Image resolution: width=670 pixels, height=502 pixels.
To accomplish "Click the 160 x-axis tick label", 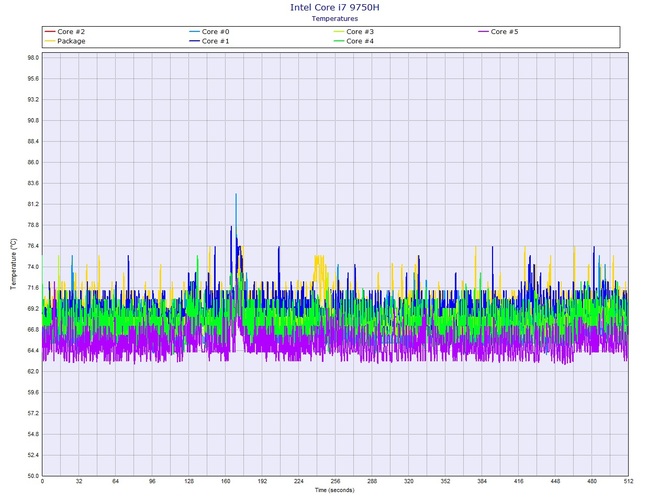I will pos(226,481).
